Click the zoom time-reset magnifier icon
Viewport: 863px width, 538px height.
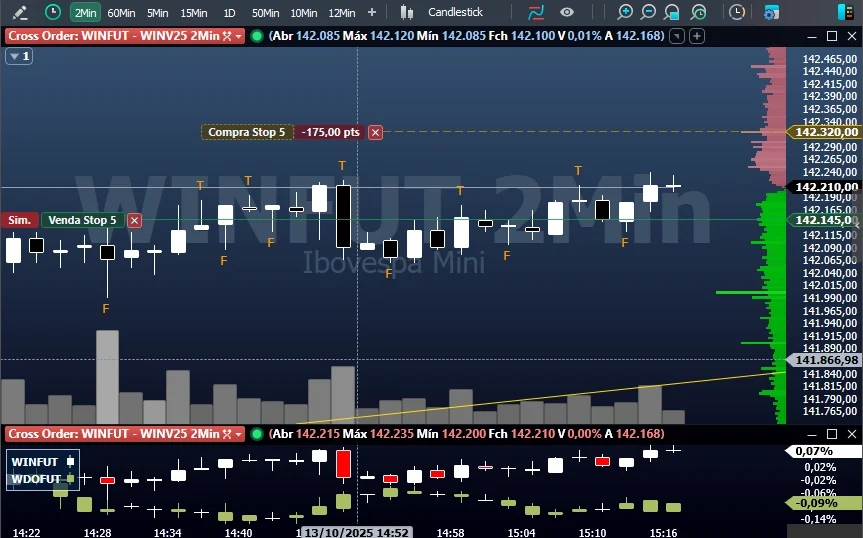(x=698, y=12)
